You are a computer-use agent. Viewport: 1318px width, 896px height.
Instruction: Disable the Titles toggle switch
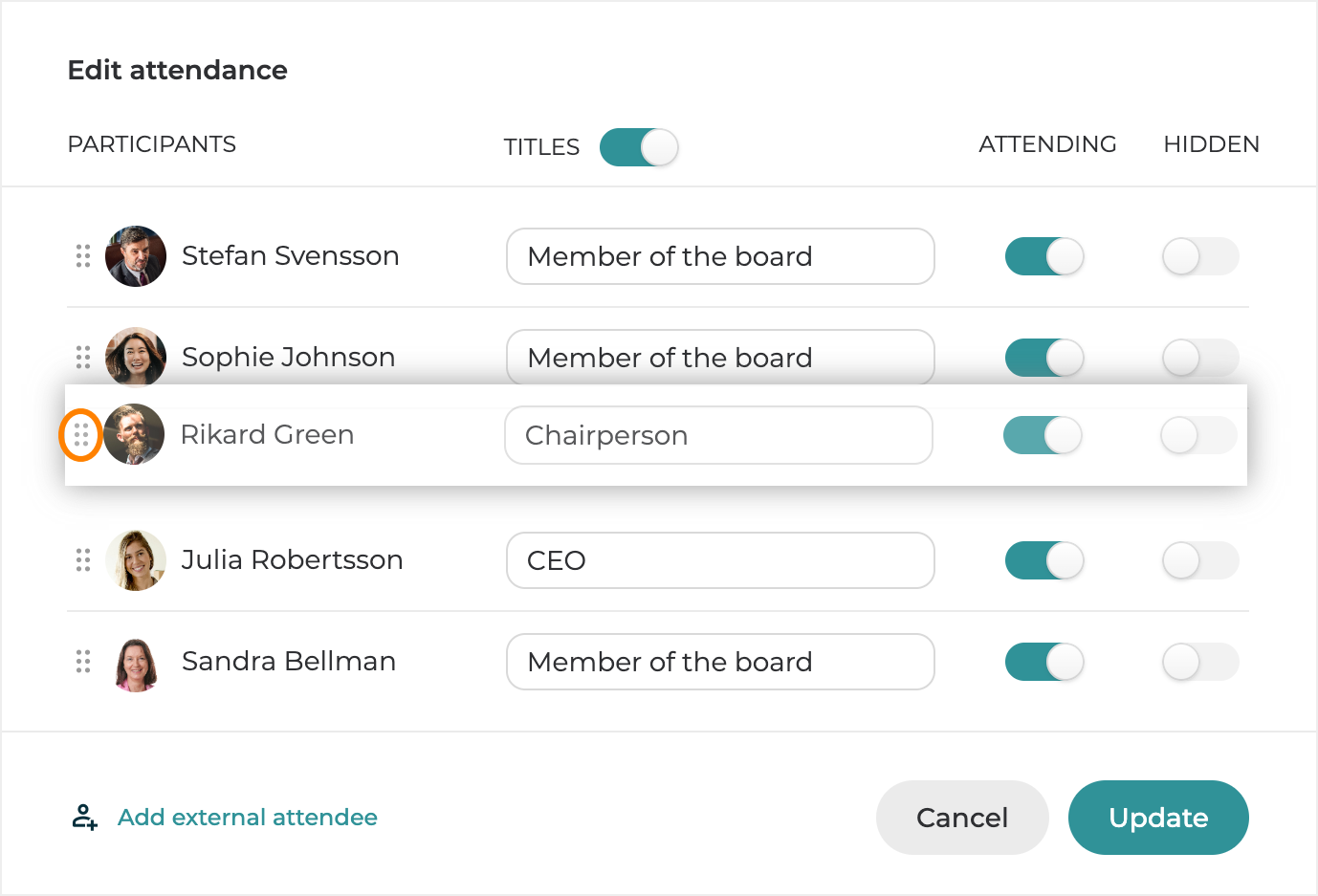click(x=639, y=147)
